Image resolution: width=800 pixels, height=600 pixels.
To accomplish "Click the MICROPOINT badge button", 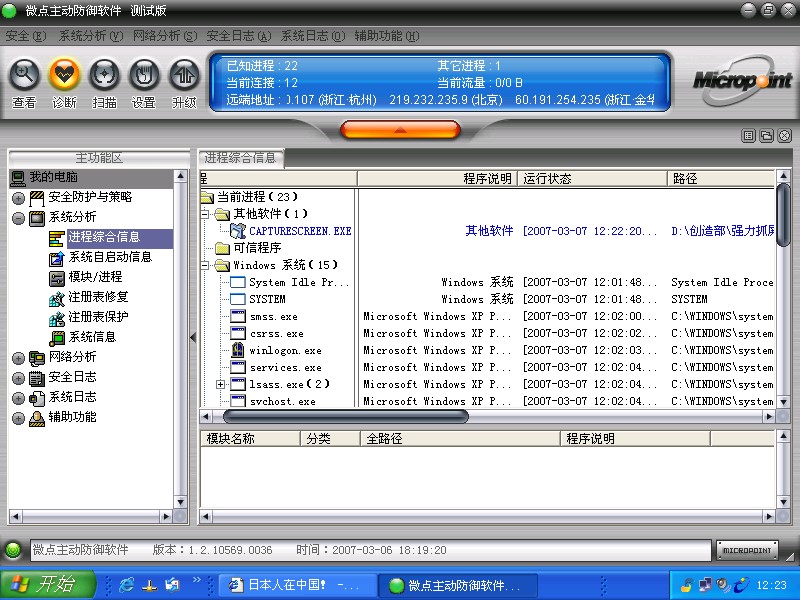I will [747, 550].
